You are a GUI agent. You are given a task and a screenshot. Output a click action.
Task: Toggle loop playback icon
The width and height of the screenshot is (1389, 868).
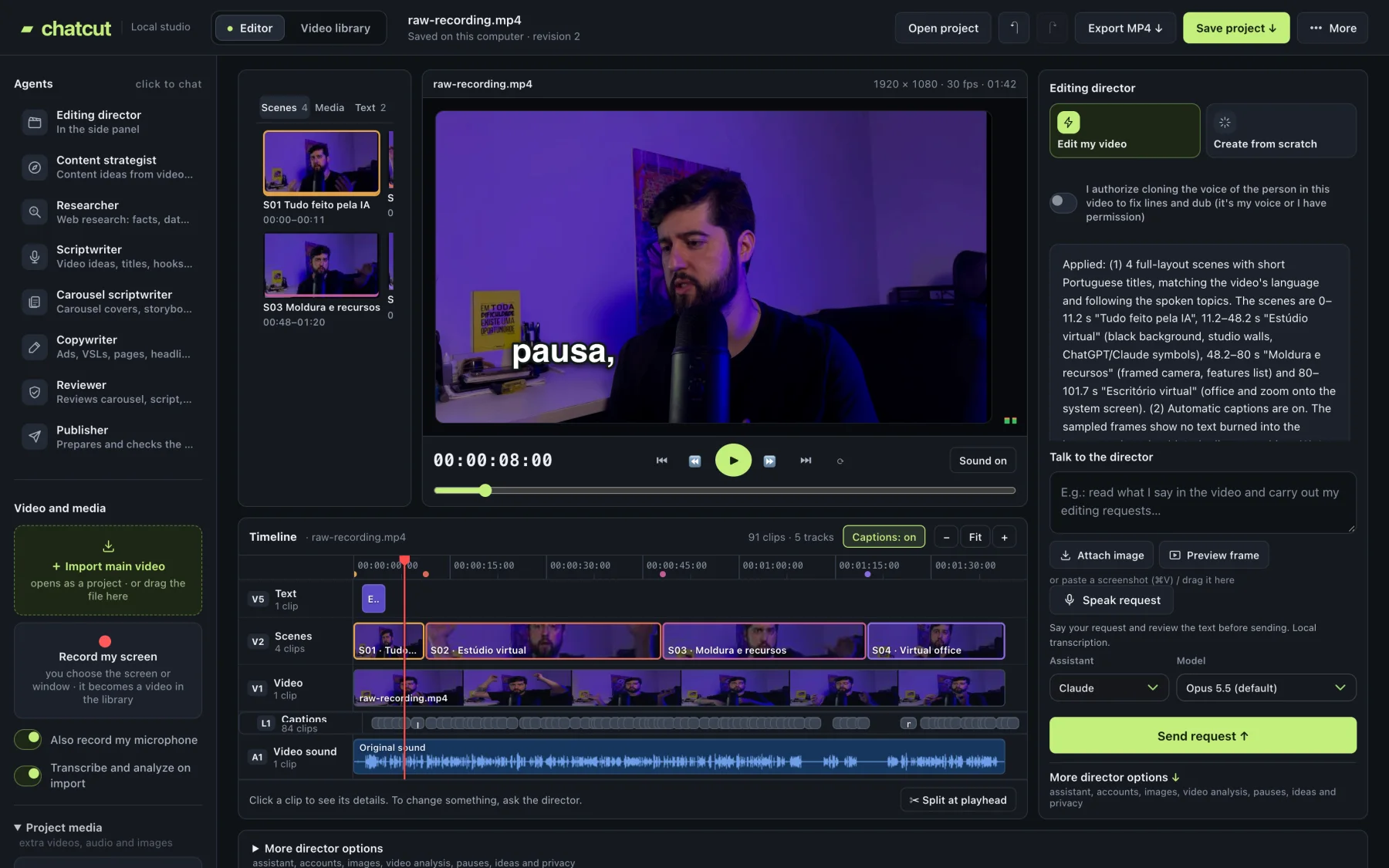click(x=840, y=461)
